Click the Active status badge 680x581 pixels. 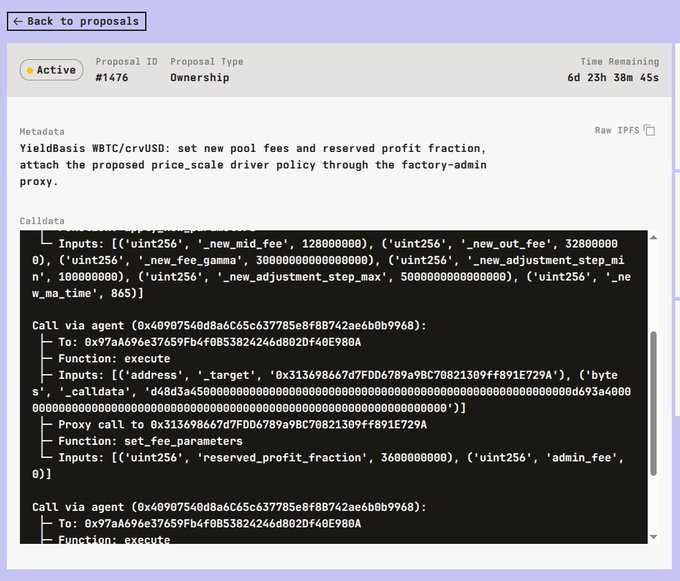click(52, 70)
